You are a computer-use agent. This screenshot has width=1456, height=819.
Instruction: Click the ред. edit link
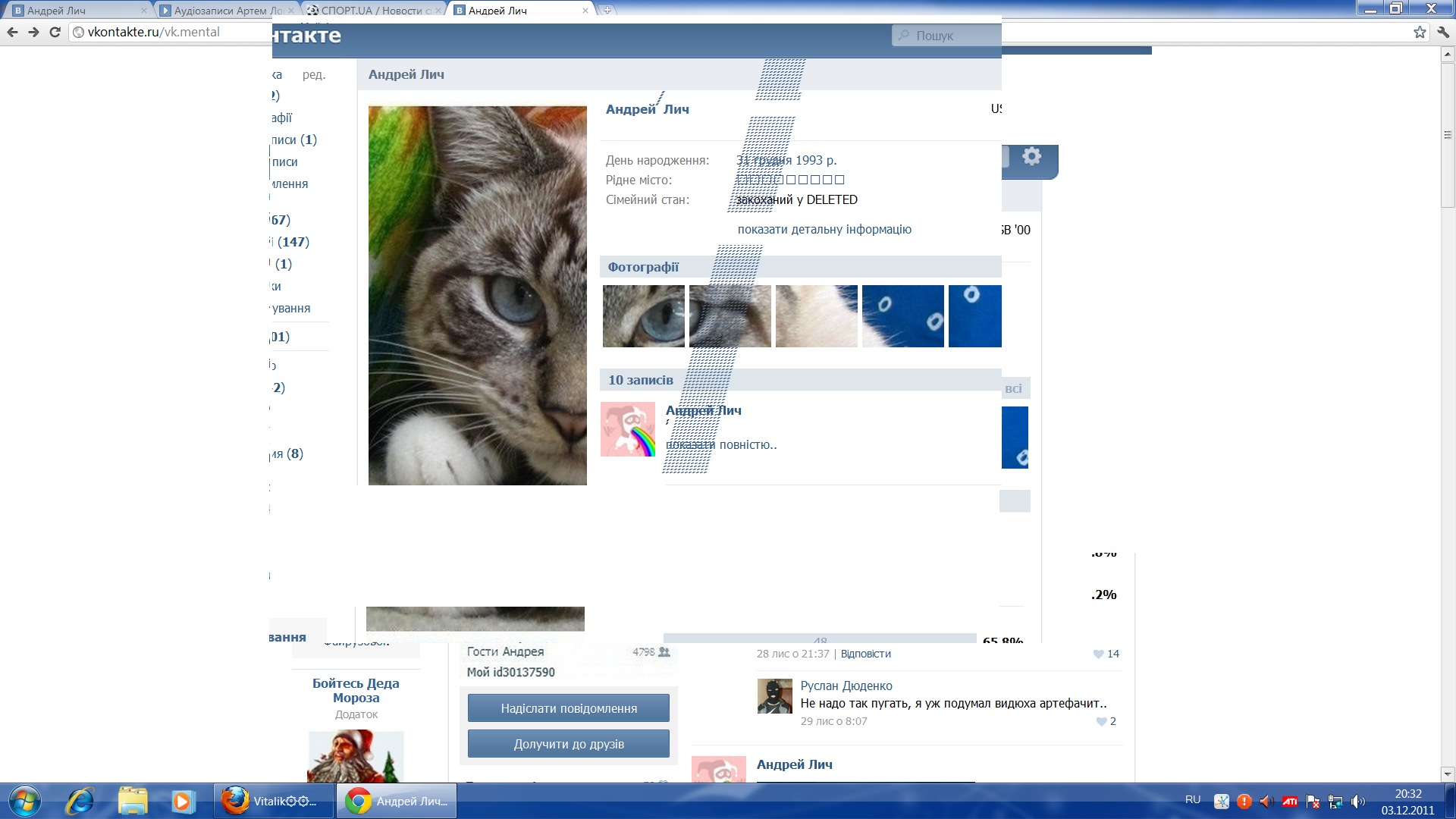click(314, 74)
